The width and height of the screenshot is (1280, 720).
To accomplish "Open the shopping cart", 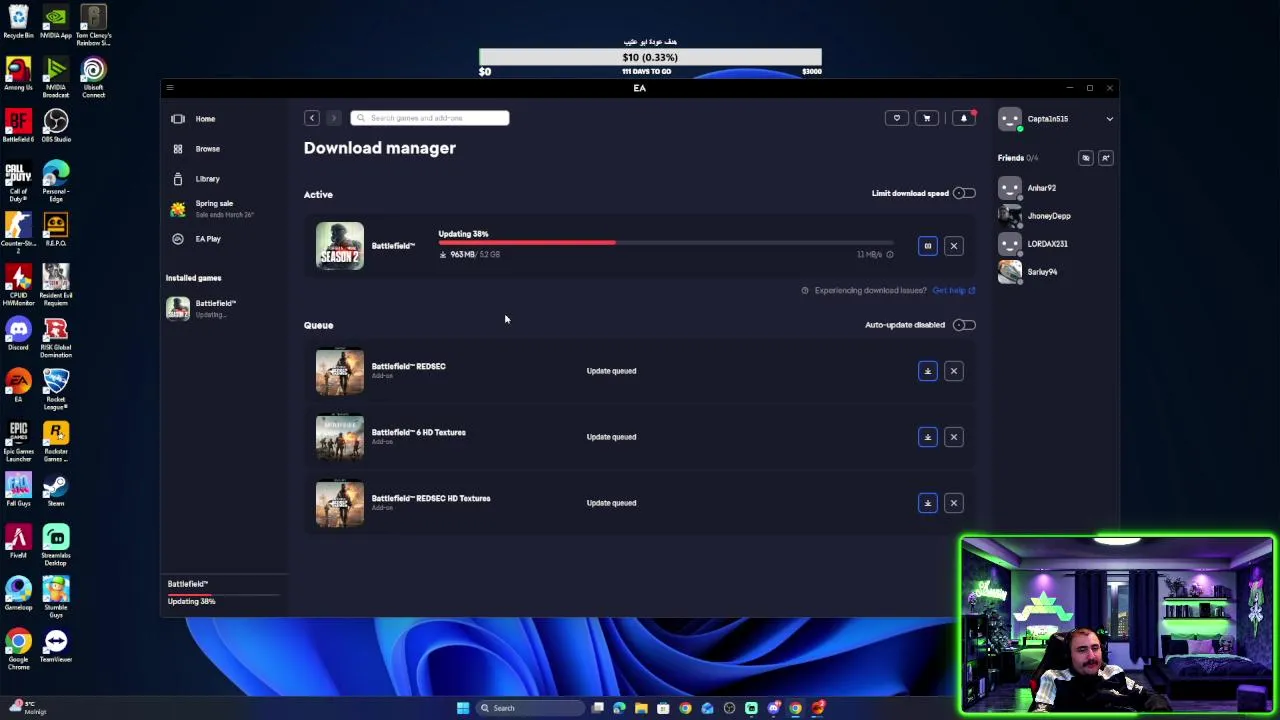I will click(x=926, y=118).
